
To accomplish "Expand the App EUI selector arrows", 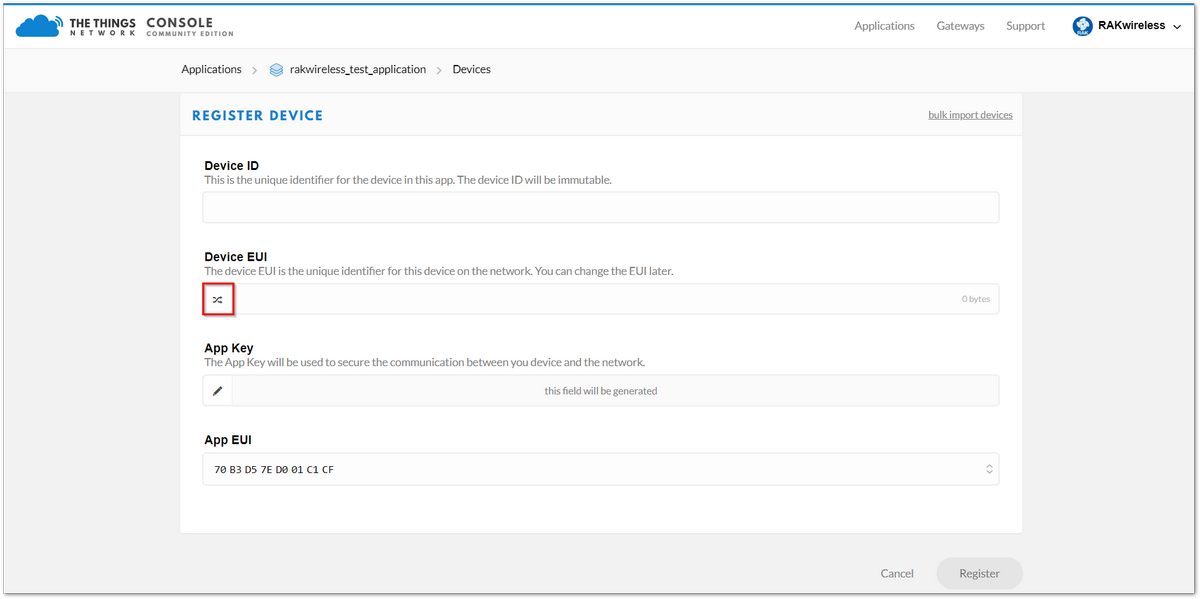I will point(989,469).
